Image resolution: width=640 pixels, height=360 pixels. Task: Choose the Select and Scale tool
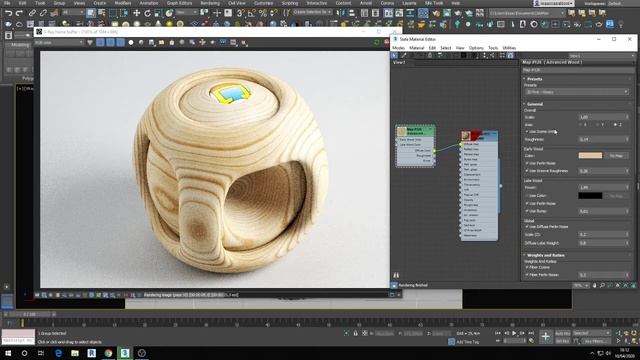[x=158, y=13]
